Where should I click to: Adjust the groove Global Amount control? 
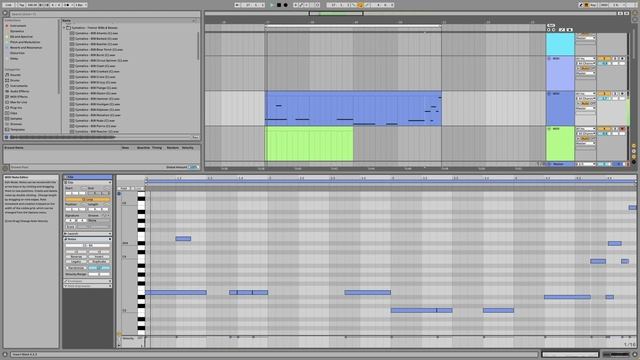[193, 167]
